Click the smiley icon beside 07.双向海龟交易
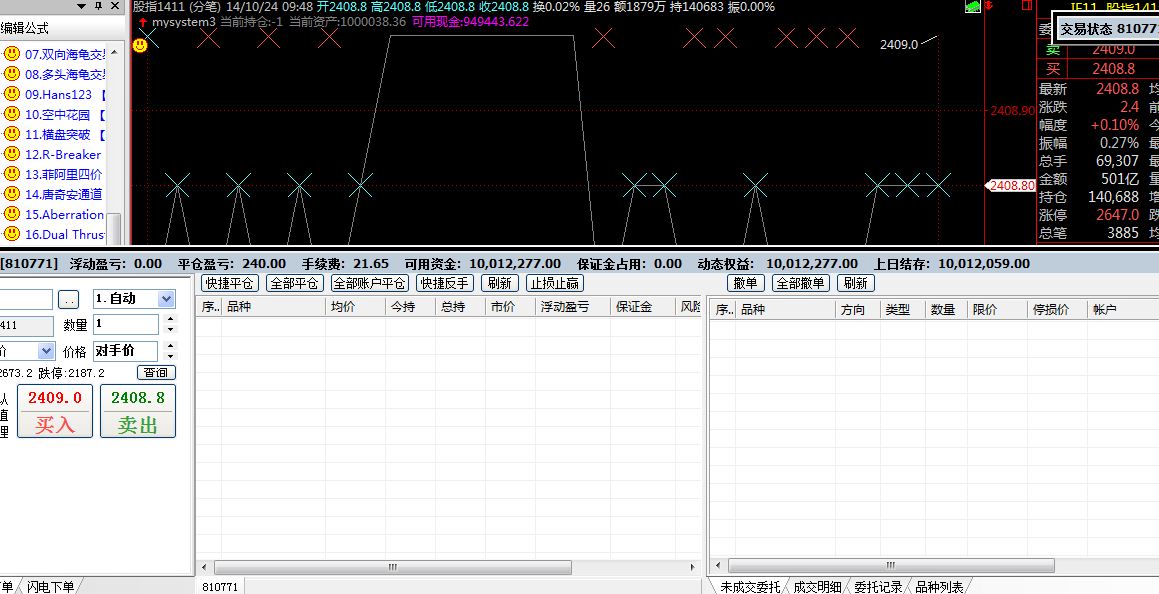 [11, 54]
